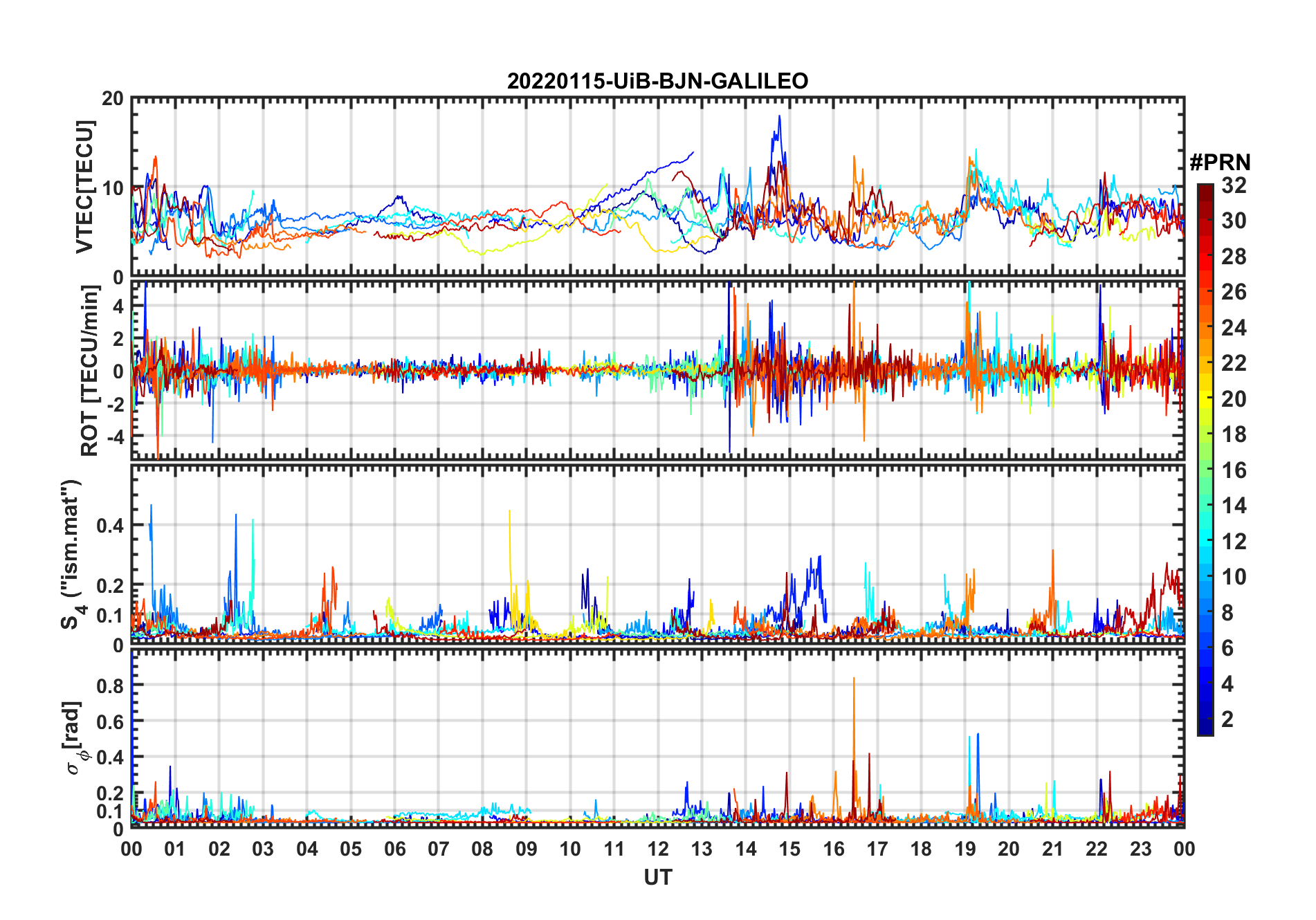Select colorbar tick label 28

[1234, 256]
